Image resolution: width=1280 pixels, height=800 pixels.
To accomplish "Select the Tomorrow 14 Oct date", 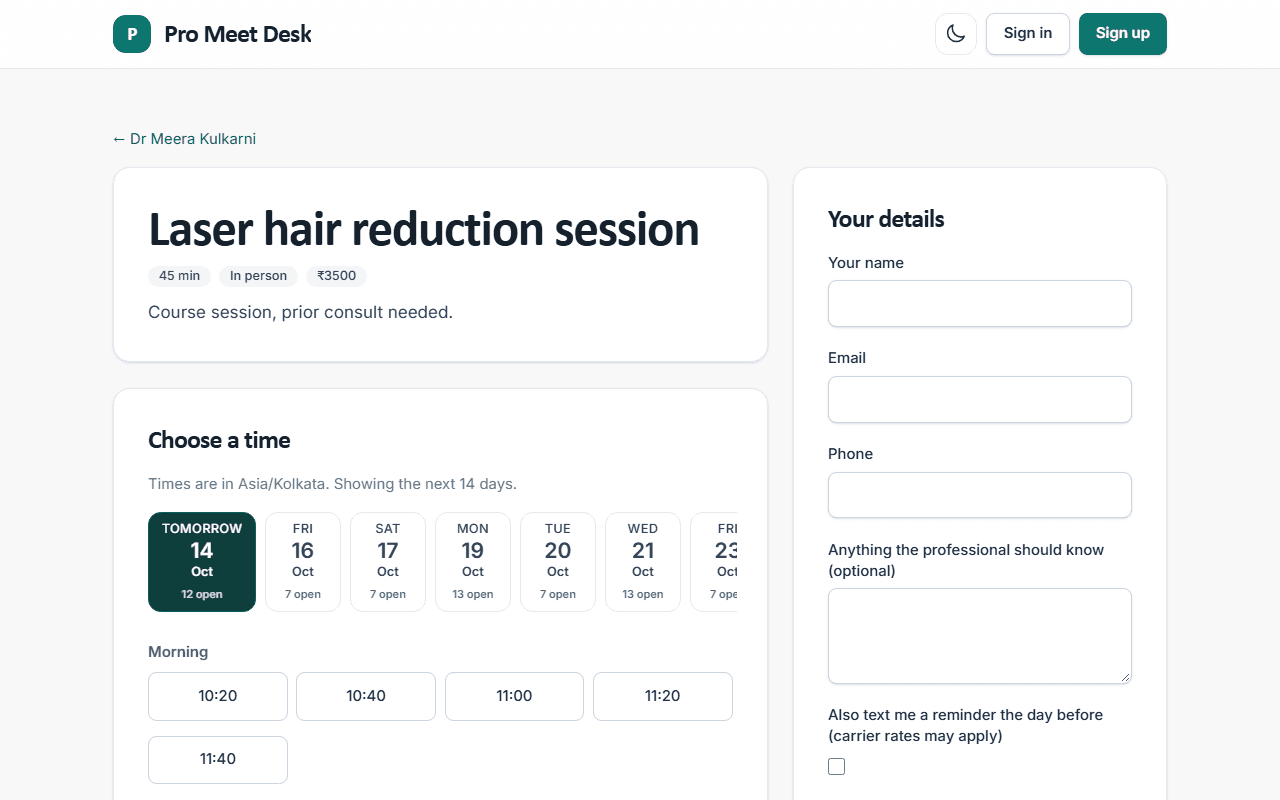I will [202, 562].
